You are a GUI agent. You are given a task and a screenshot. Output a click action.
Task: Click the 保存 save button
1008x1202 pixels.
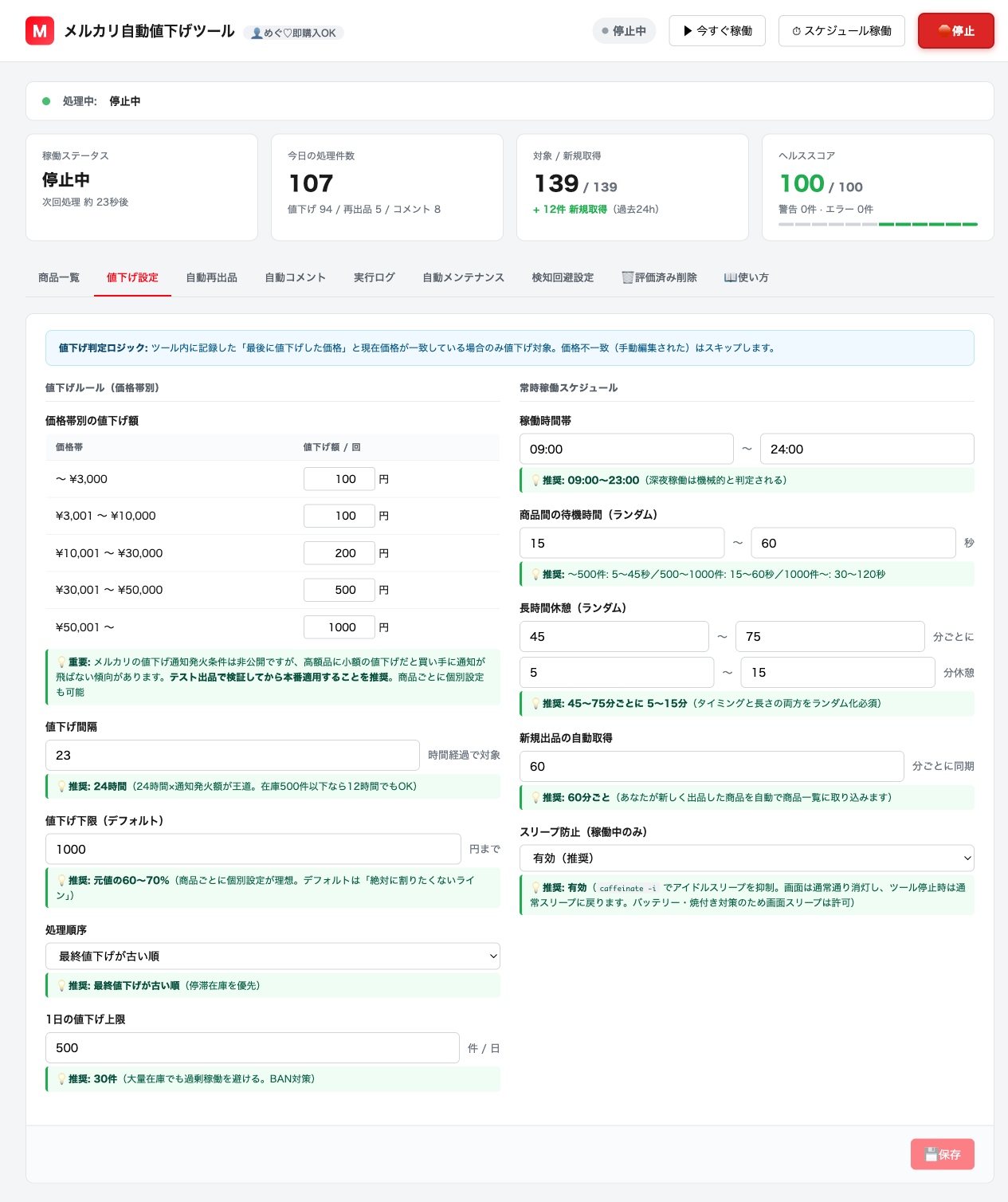(x=943, y=1154)
